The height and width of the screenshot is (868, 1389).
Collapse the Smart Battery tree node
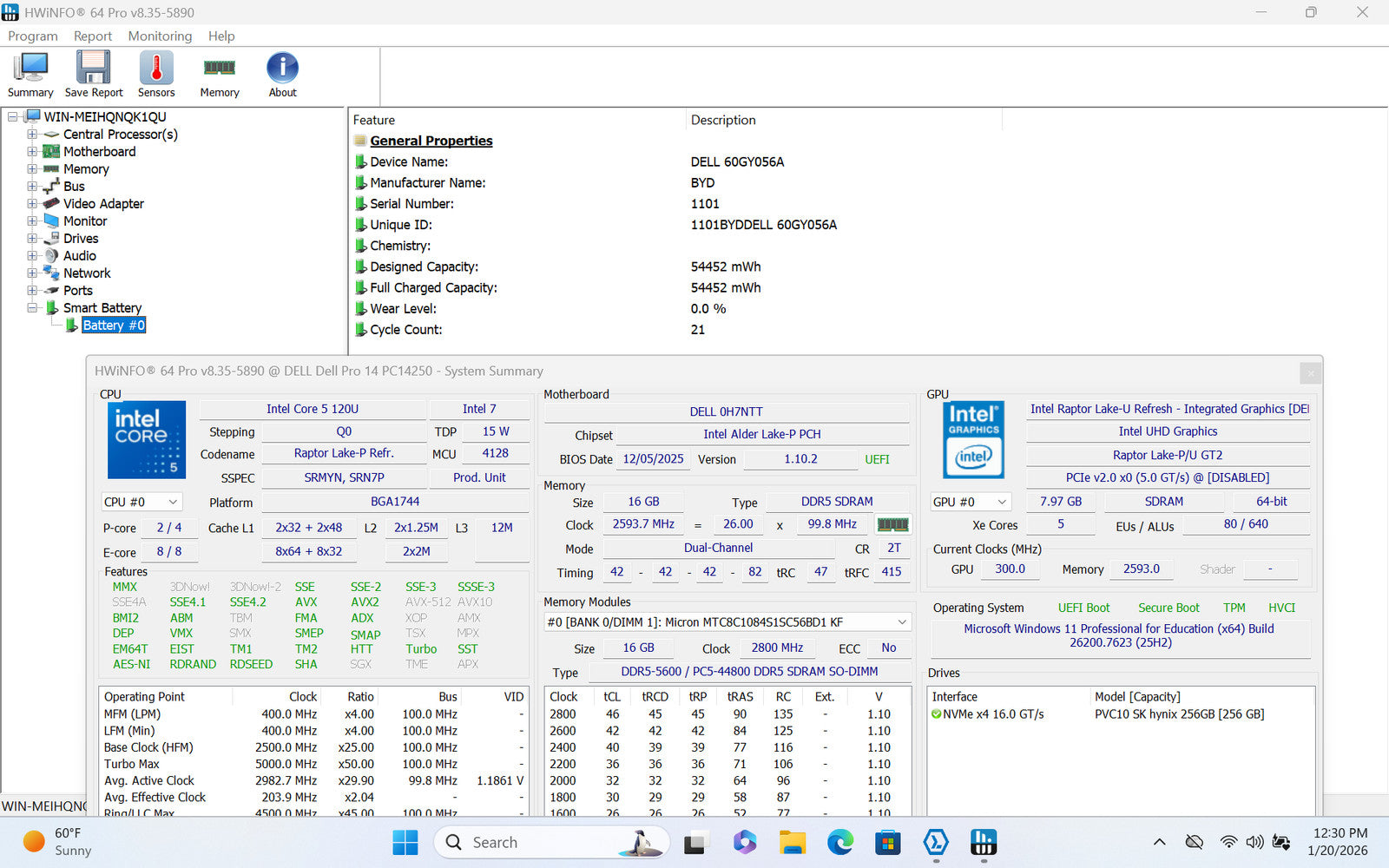(x=32, y=308)
